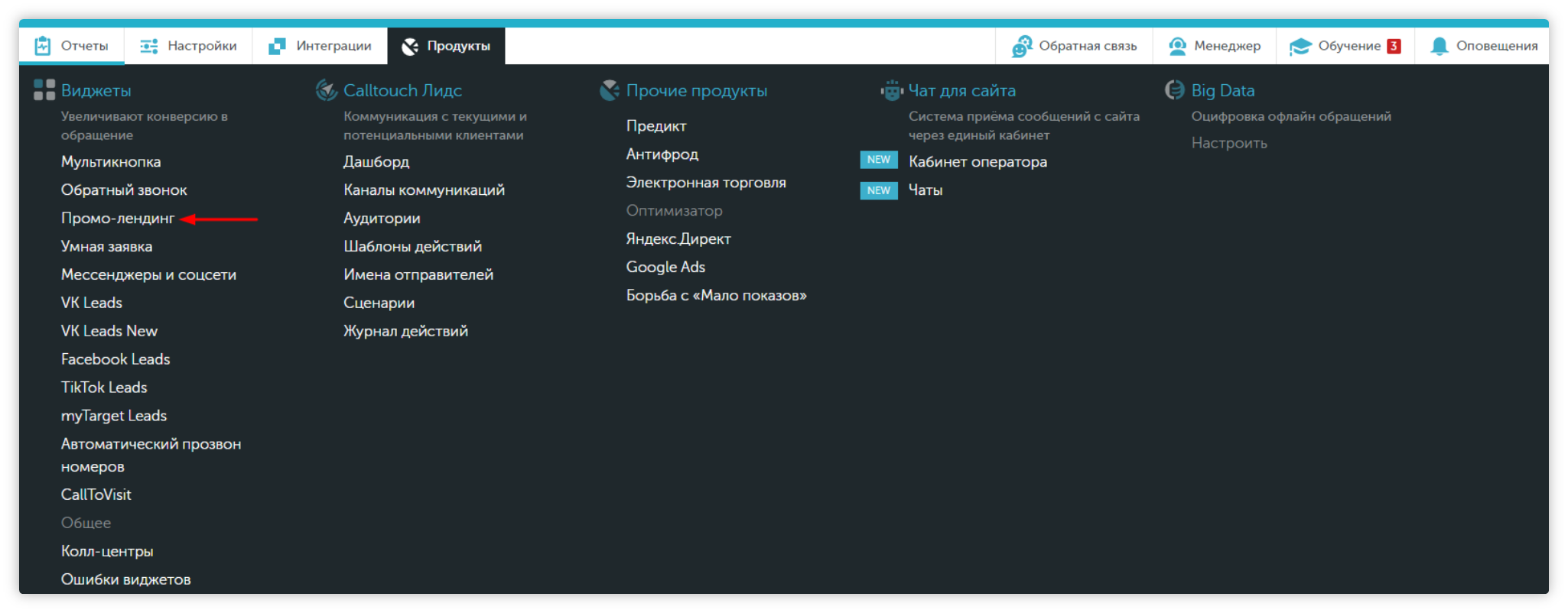Click the Виджеты grid icon

click(x=44, y=89)
